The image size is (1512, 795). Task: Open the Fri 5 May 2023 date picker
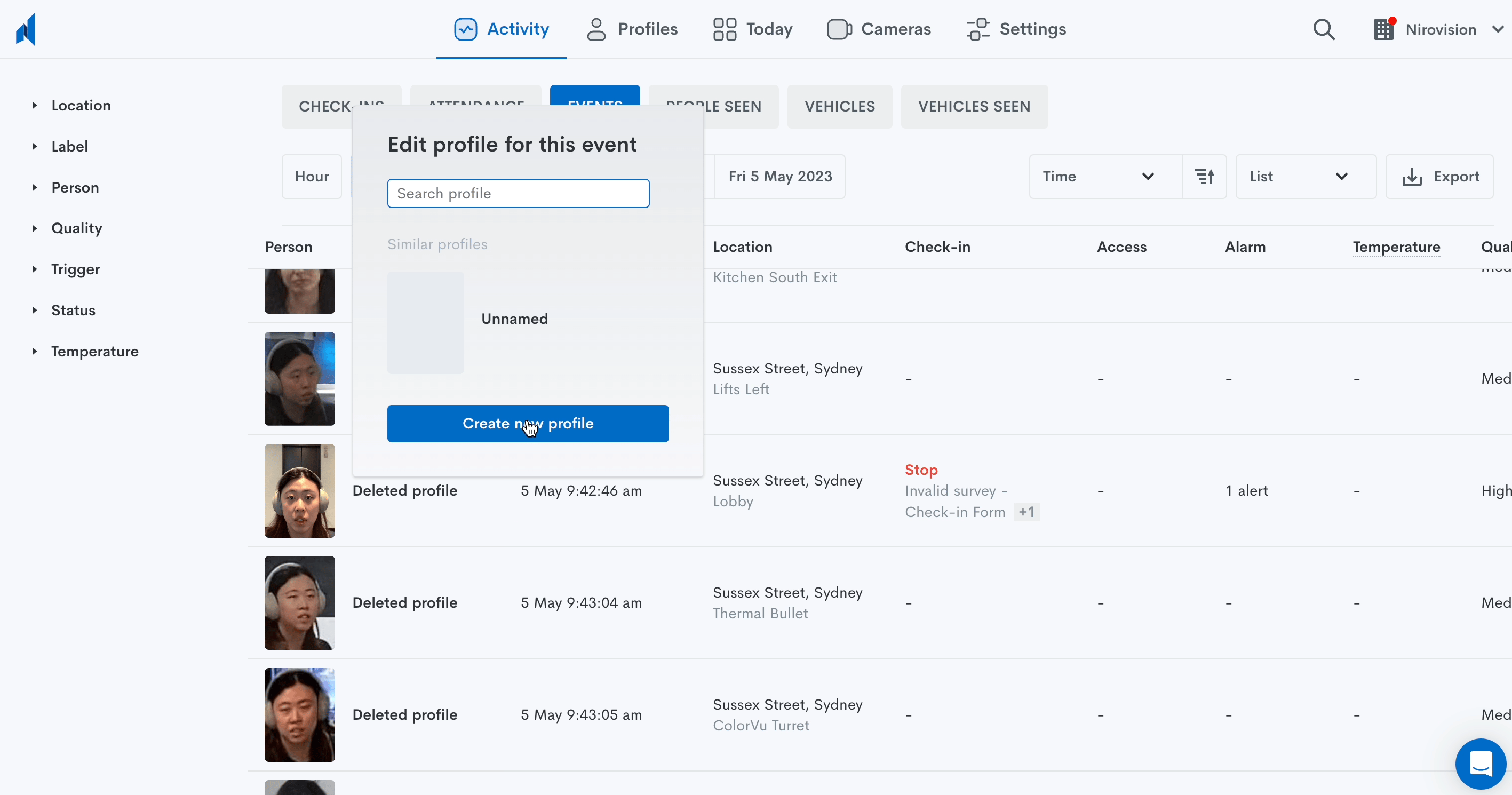(779, 177)
